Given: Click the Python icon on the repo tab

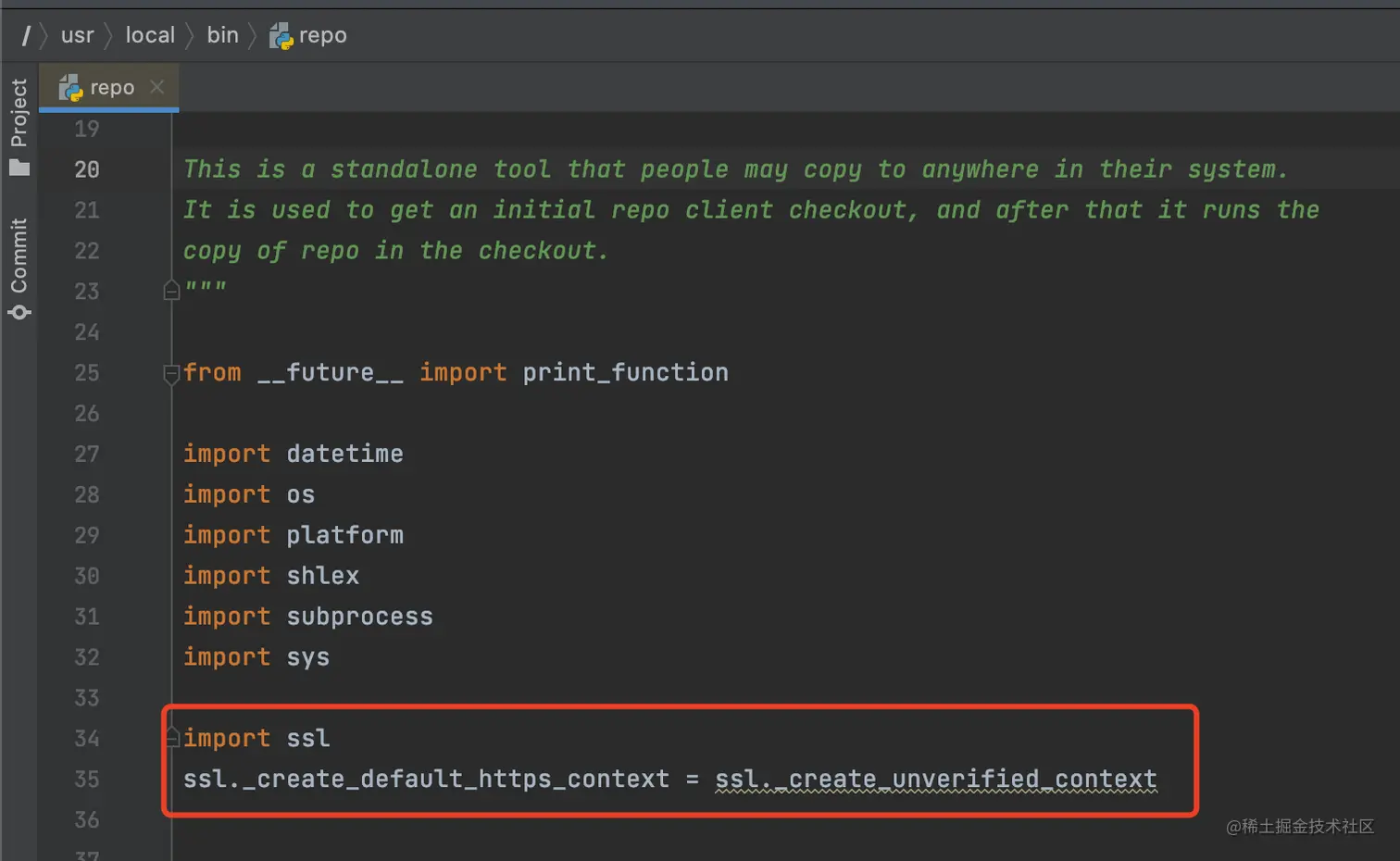Looking at the screenshot, I should point(70,88).
